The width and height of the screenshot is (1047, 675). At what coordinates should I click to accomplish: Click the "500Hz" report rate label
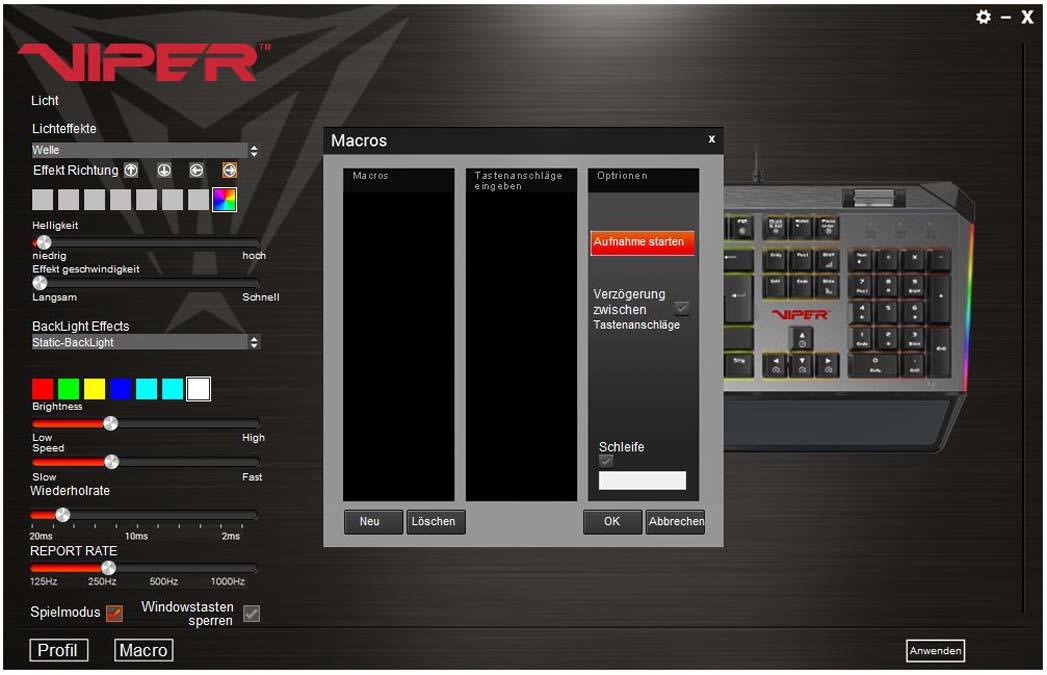coord(164,582)
